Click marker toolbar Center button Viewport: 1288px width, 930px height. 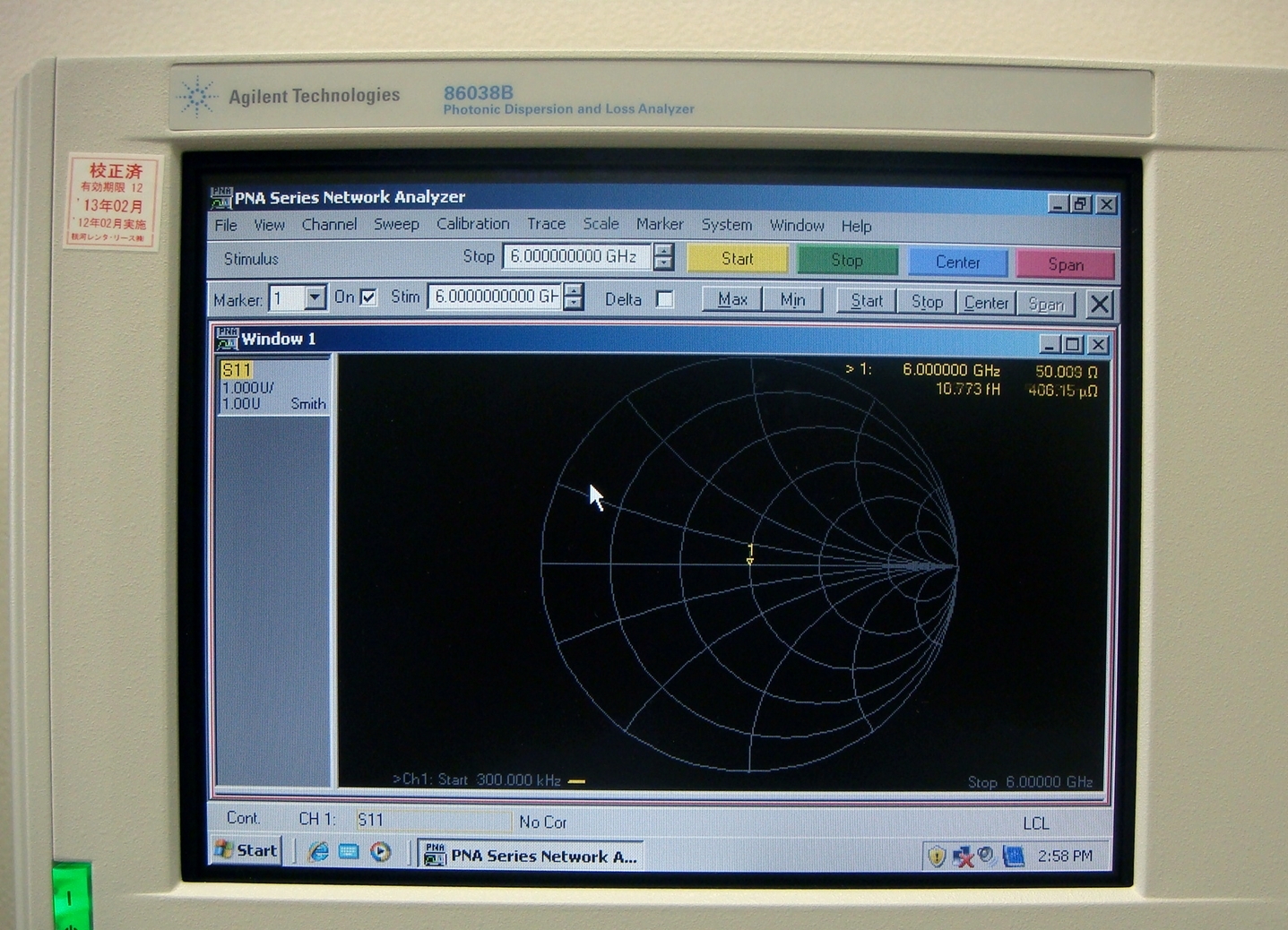(986, 304)
